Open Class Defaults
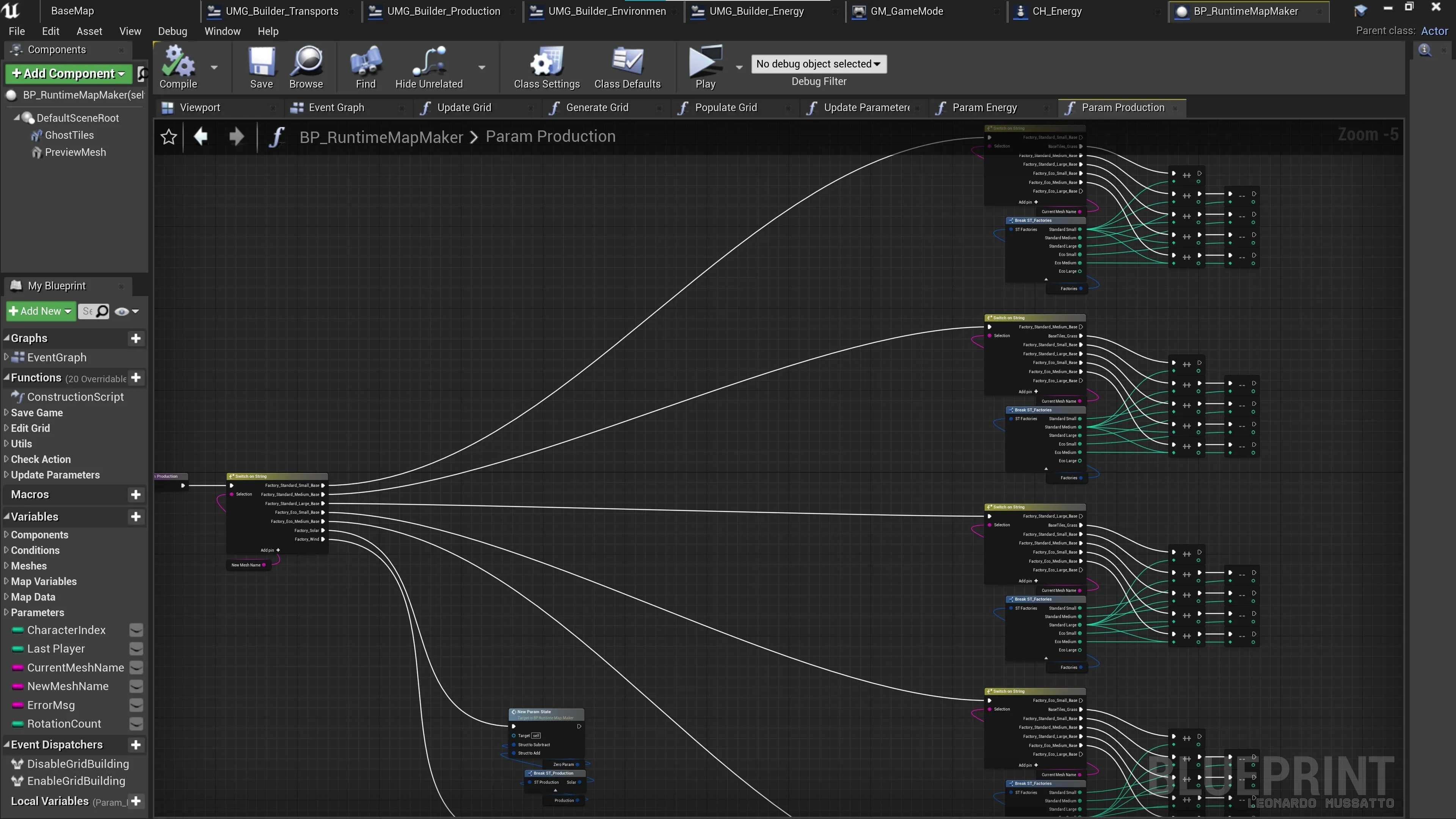This screenshot has height=819, width=1456. click(x=628, y=67)
